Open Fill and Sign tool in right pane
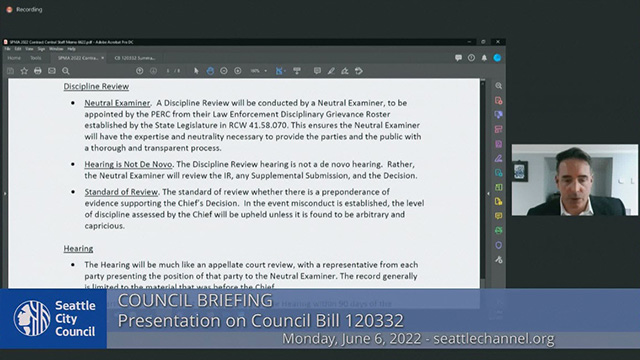This screenshot has height=360, width=640. pos(498,158)
